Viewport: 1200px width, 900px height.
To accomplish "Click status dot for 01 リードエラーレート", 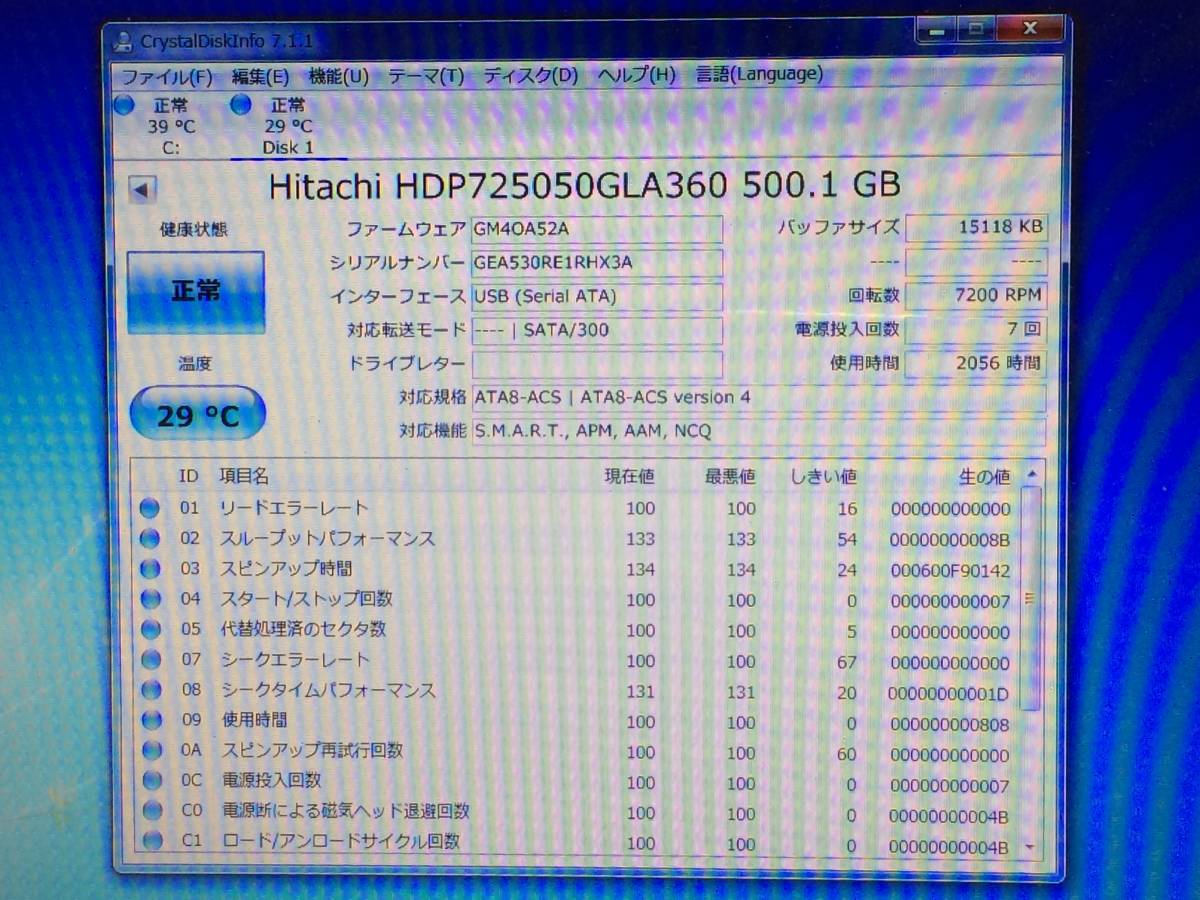I will coord(150,508).
